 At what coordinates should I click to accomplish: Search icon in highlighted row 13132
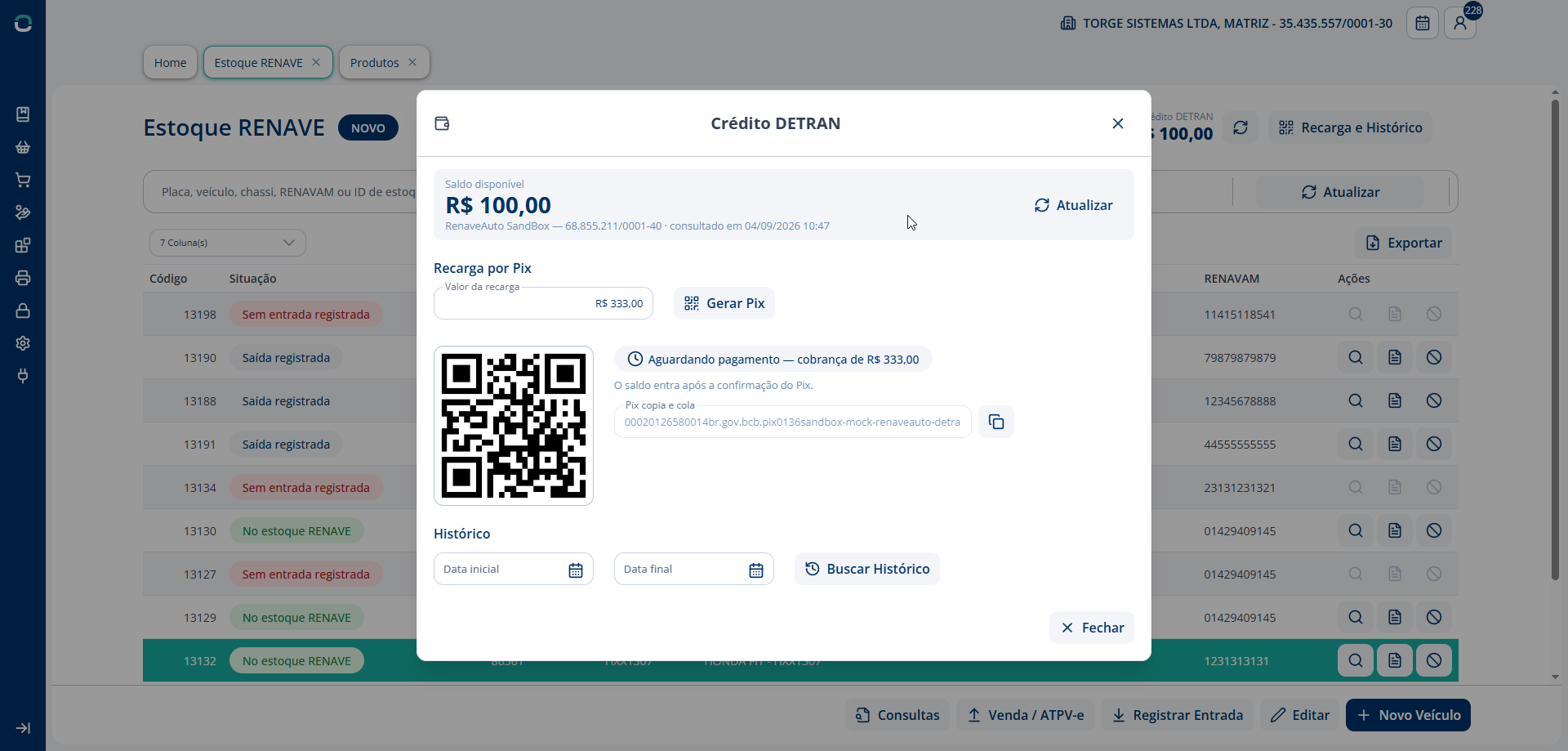(x=1356, y=660)
